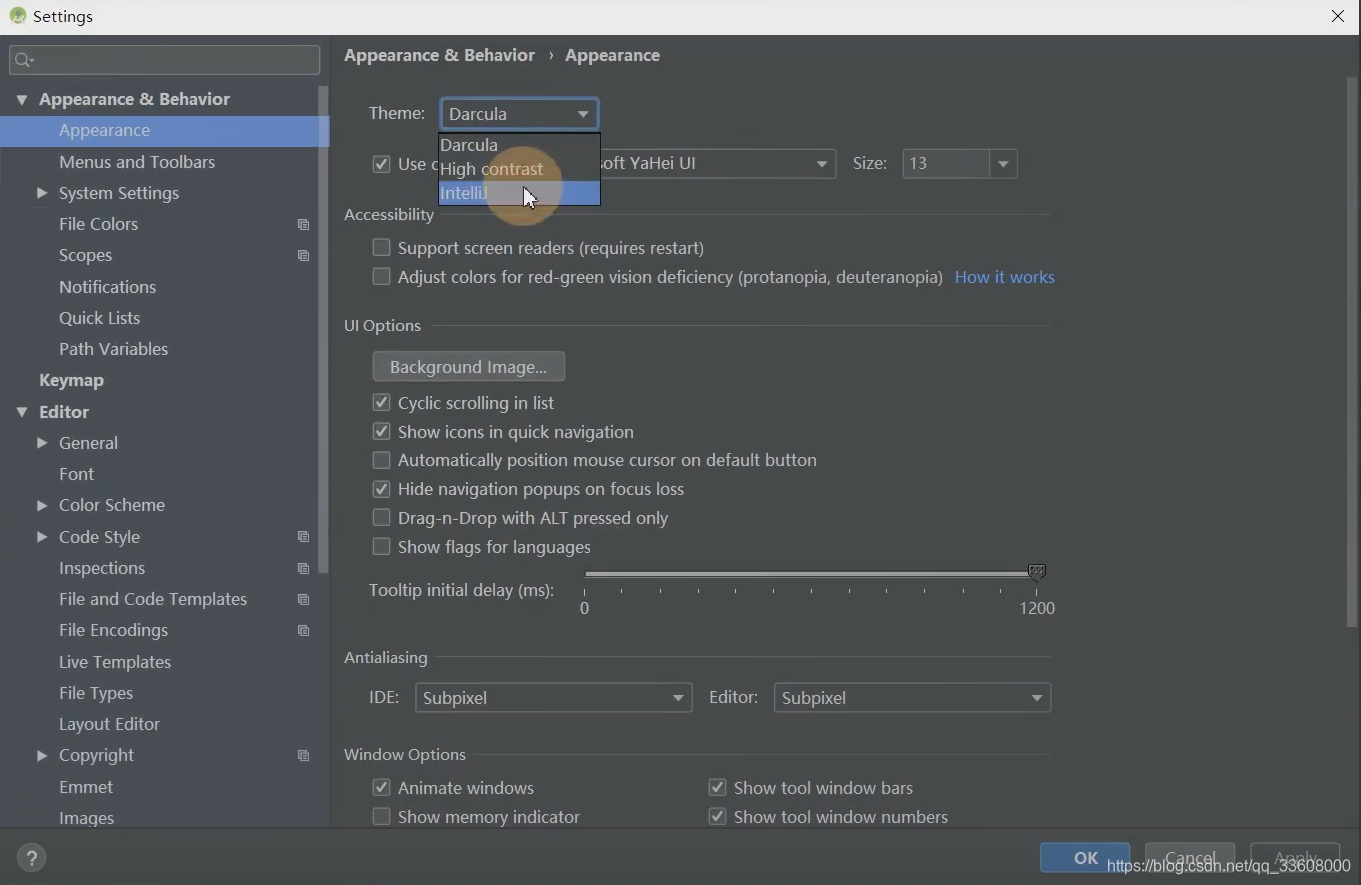
Task: Click the Android Studio logo in title bar
Action: click(x=17, y=16)
